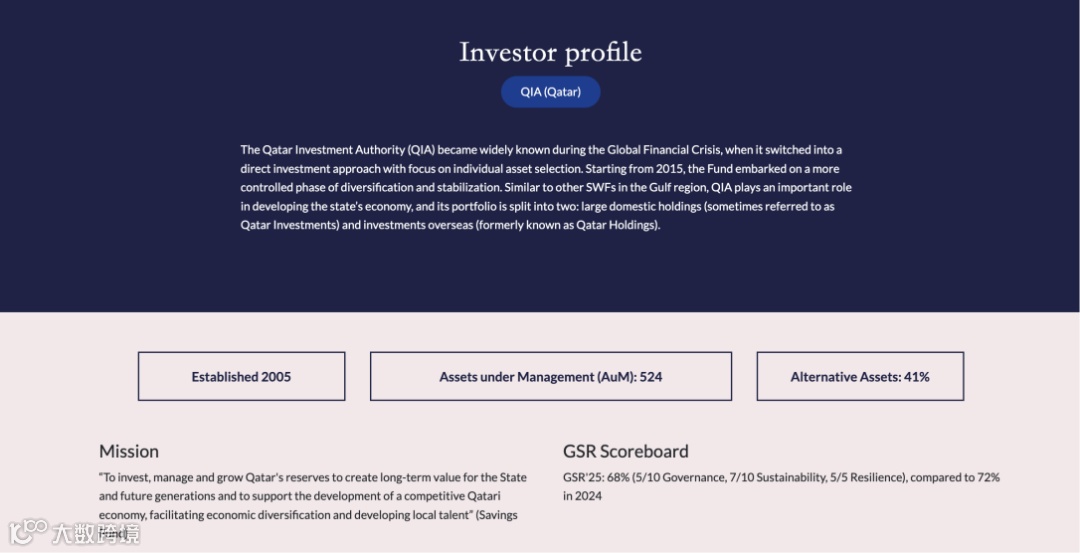The image size is (1080, 553).
Task: Click the Qatar Investment Authority description paragraph
Action: [x=546, y=187]
